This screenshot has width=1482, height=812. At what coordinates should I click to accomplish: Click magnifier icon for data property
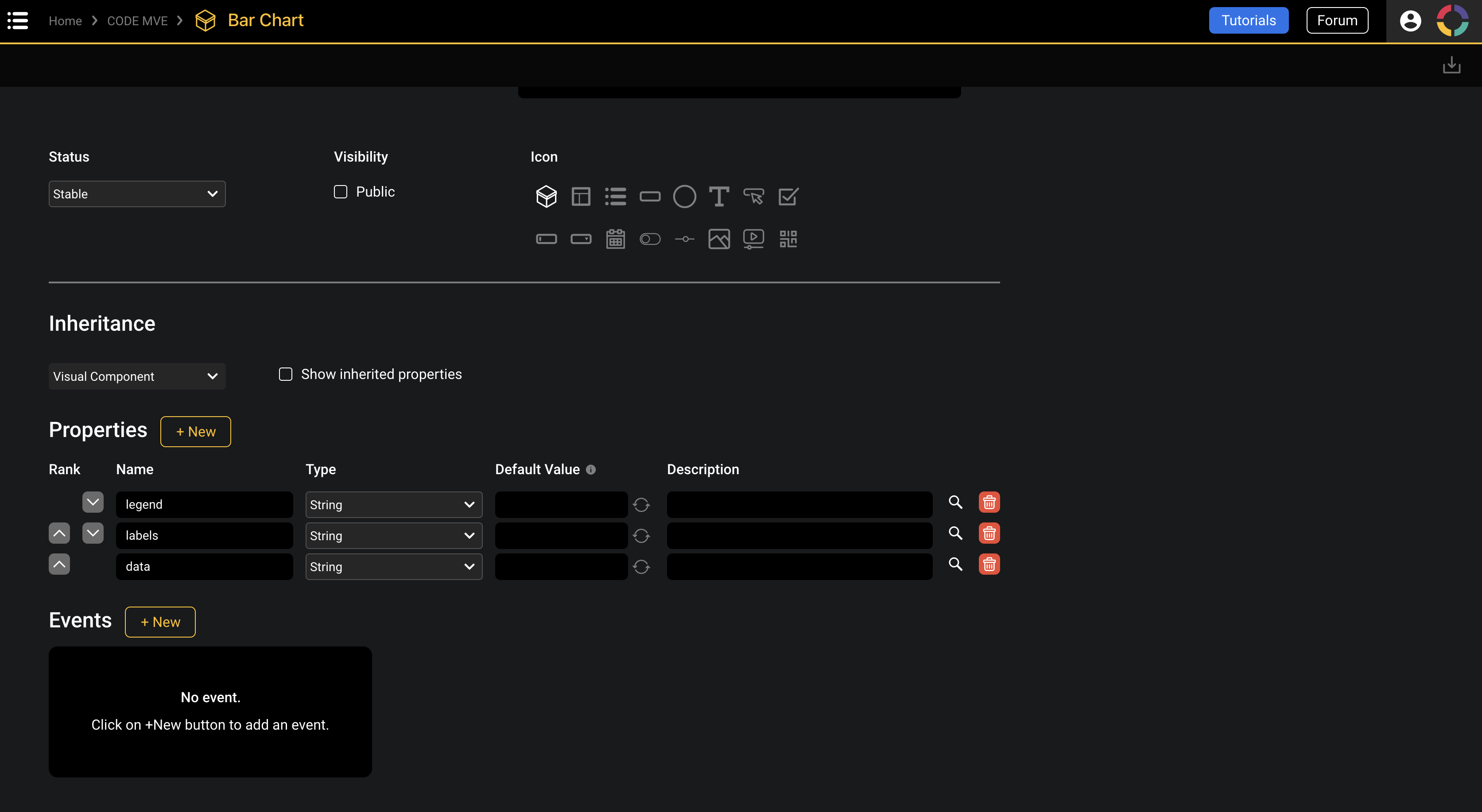click(955, 564)
